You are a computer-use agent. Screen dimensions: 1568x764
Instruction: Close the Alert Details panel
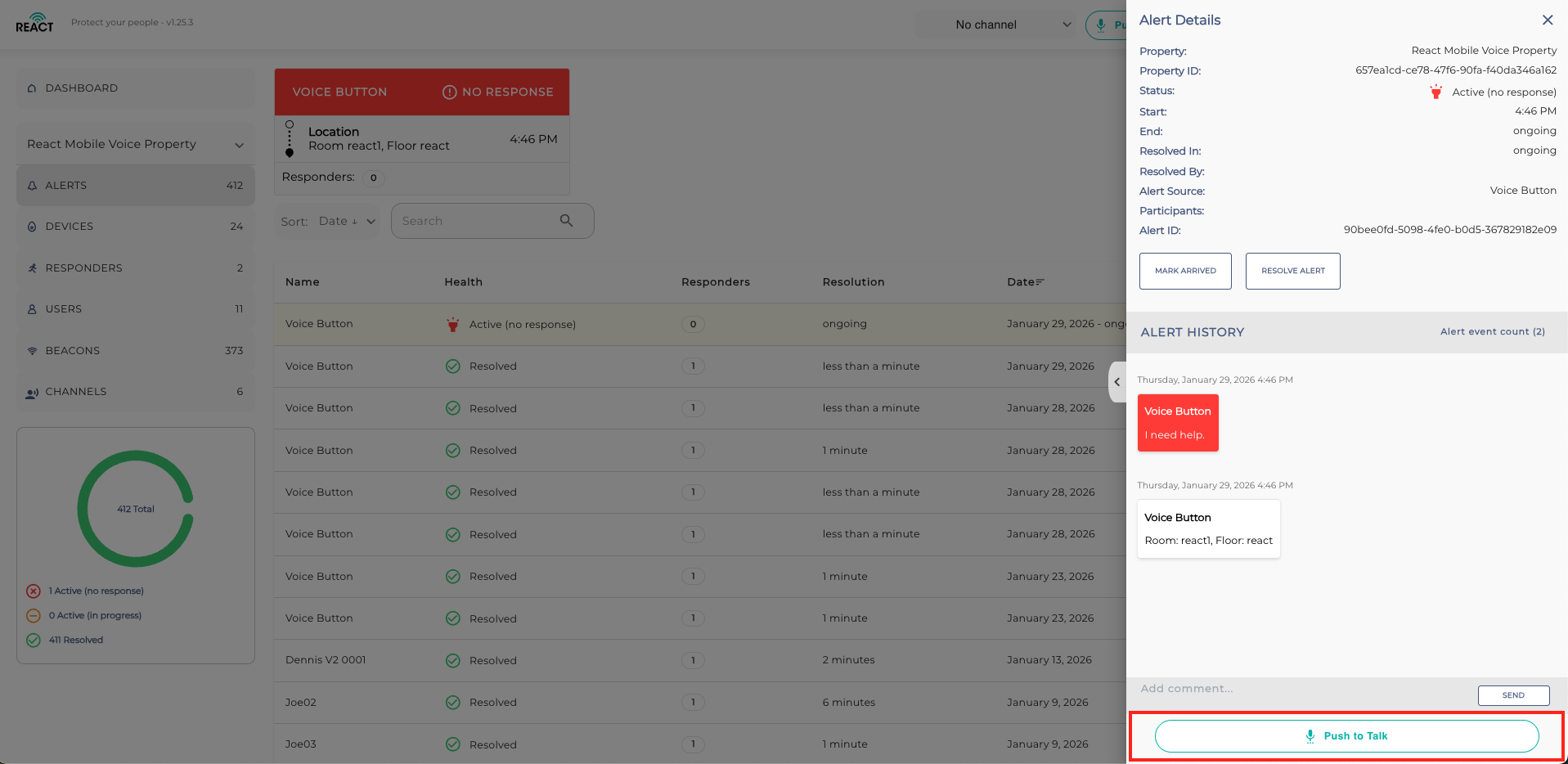(1548, 20)
